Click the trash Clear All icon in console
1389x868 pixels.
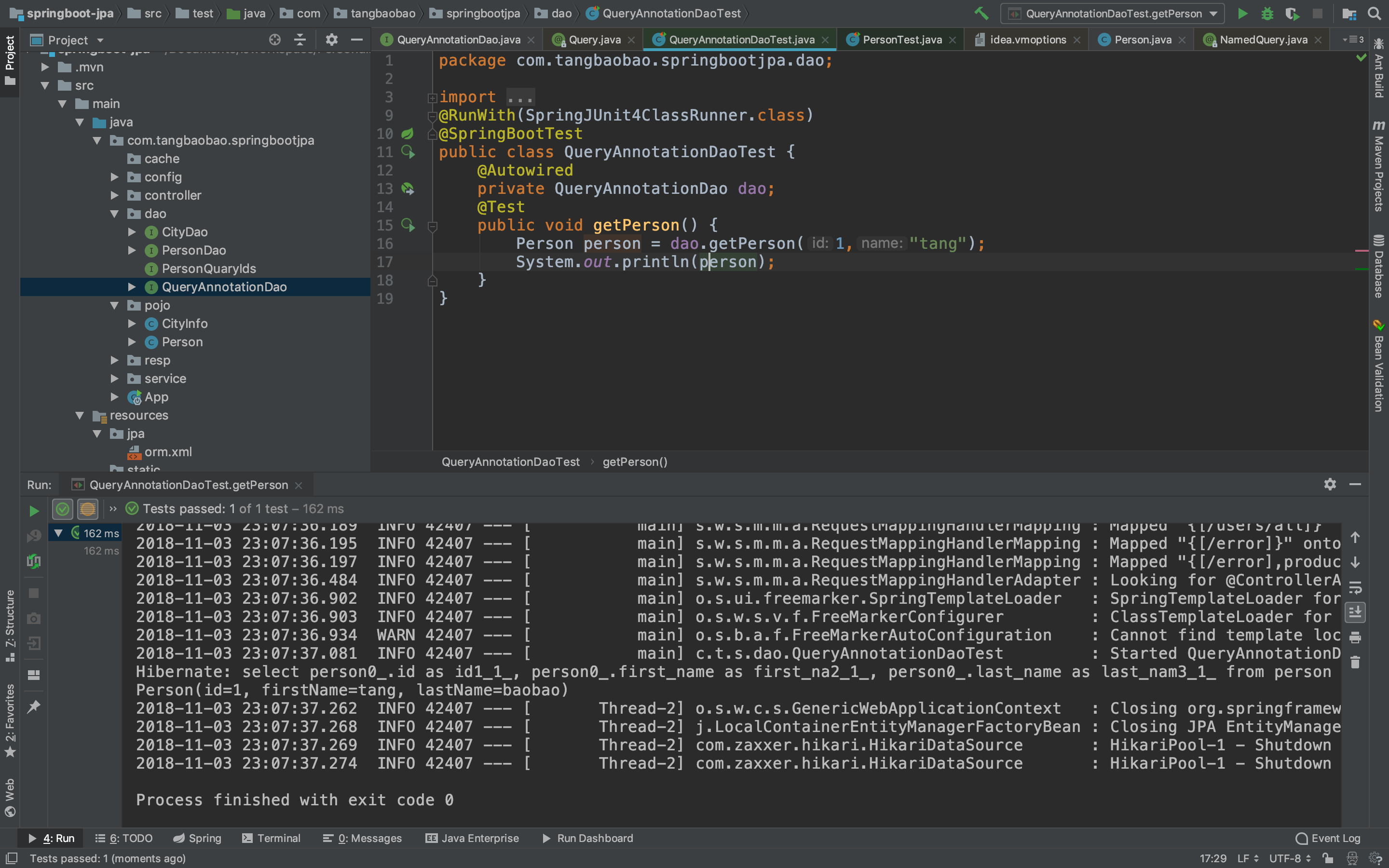click(1355, 663)
